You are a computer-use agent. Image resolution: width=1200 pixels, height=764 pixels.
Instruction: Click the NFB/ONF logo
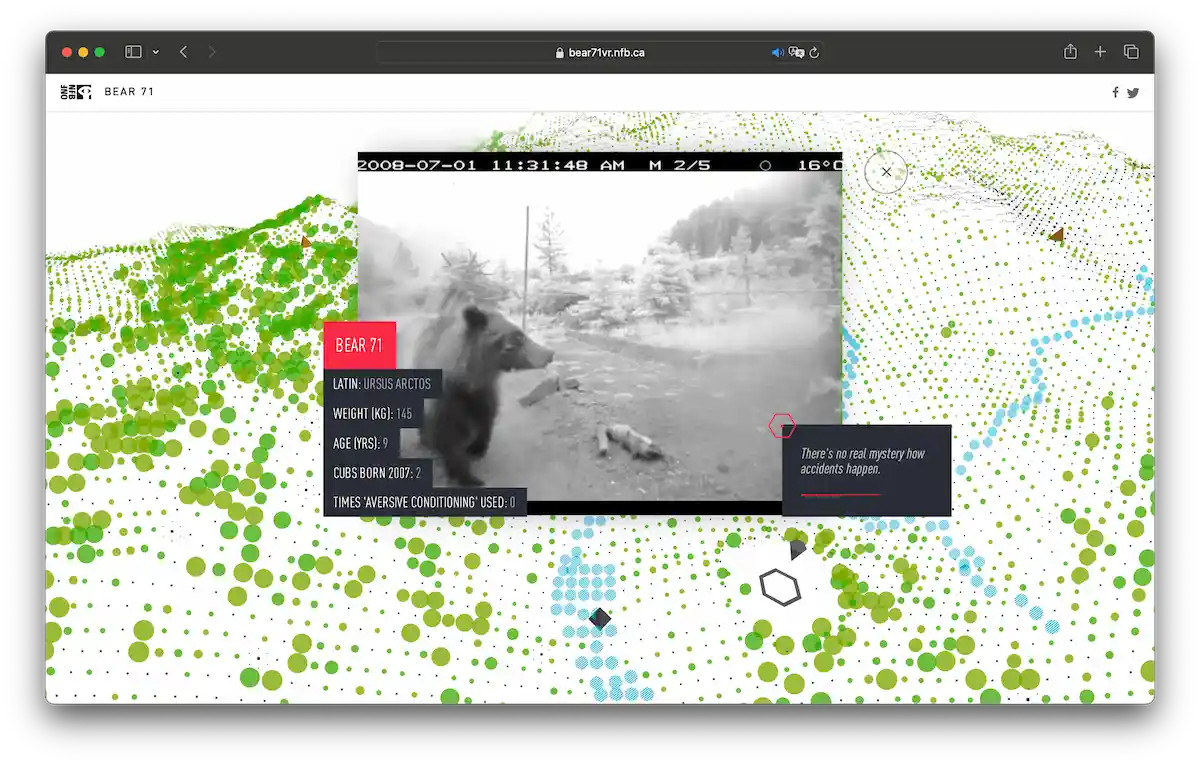pos(74,91)
